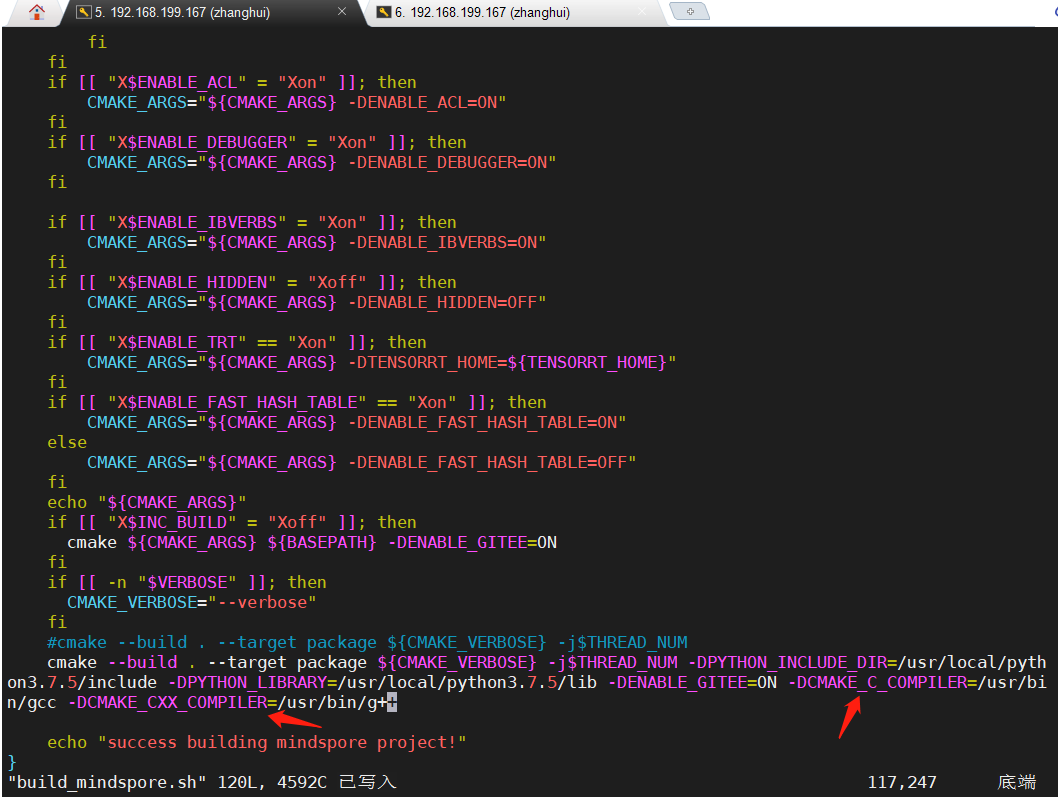Click "X$INC_BUILD" in the if condition
Screen dimensions: 1058x802
pos(172,523)
